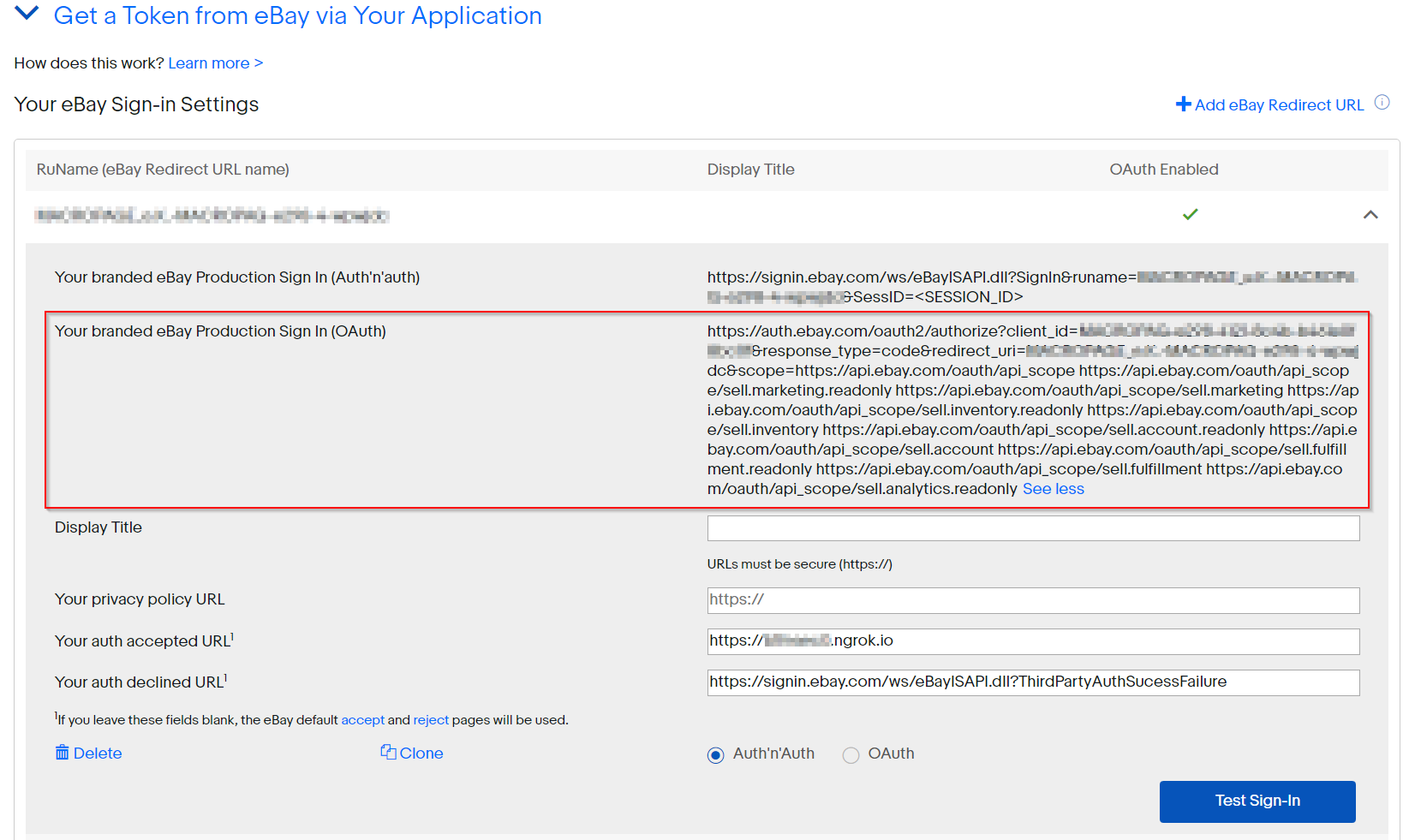Viewport: 1403px width, 840px height.
Task: Click 'See less' to collapse the OAuth URL
Action: (x=1053, y=489)
